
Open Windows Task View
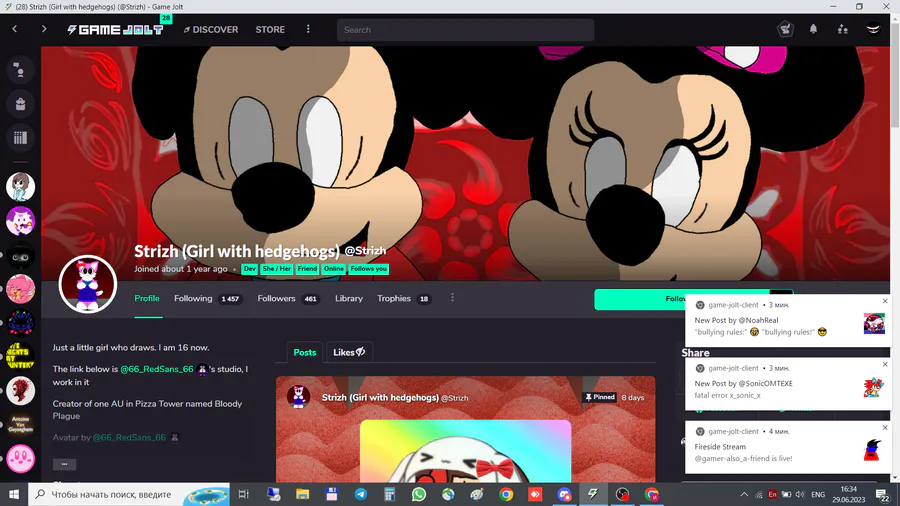tap(243, 494)
